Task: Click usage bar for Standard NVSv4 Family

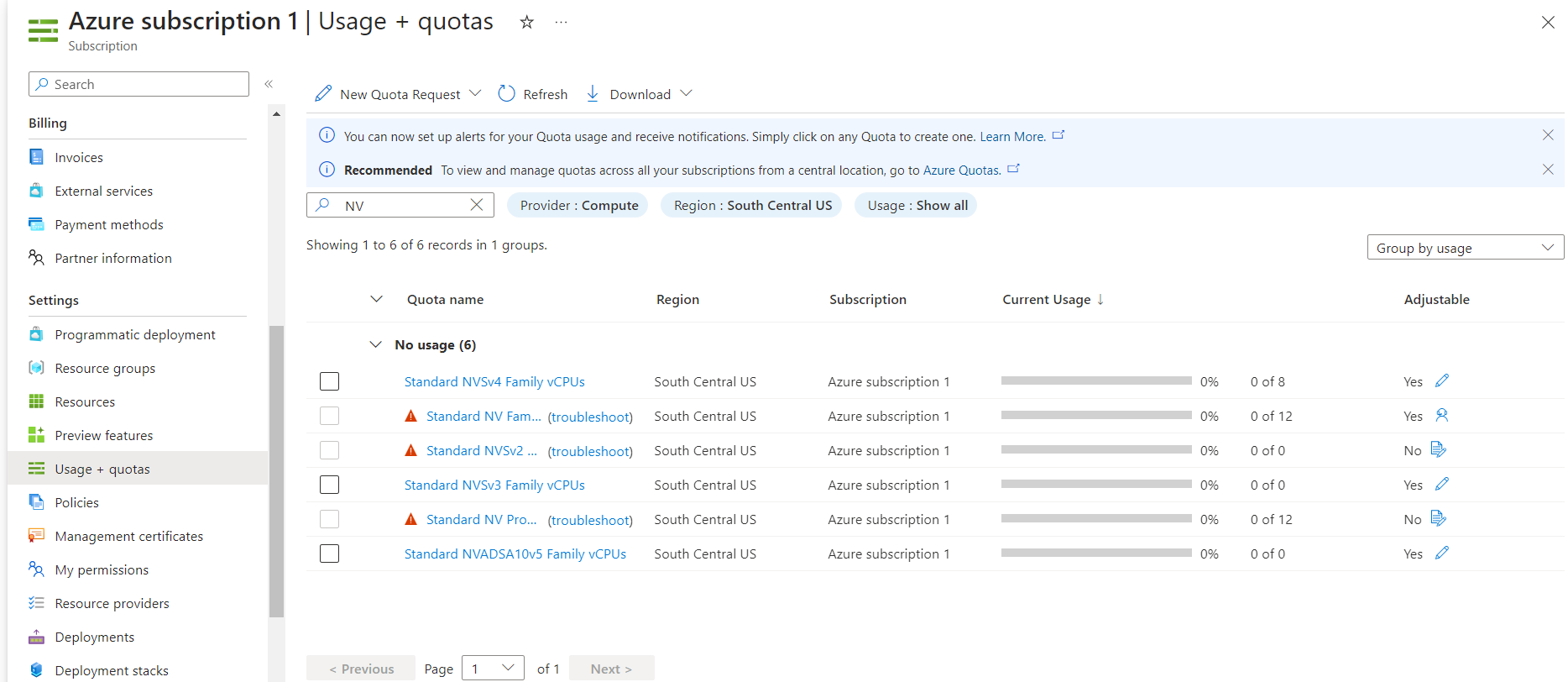Action: click(x=1096, y=380)
